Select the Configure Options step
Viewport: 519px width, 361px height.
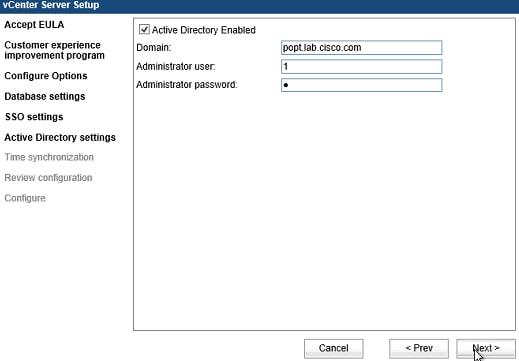[46, 76]
